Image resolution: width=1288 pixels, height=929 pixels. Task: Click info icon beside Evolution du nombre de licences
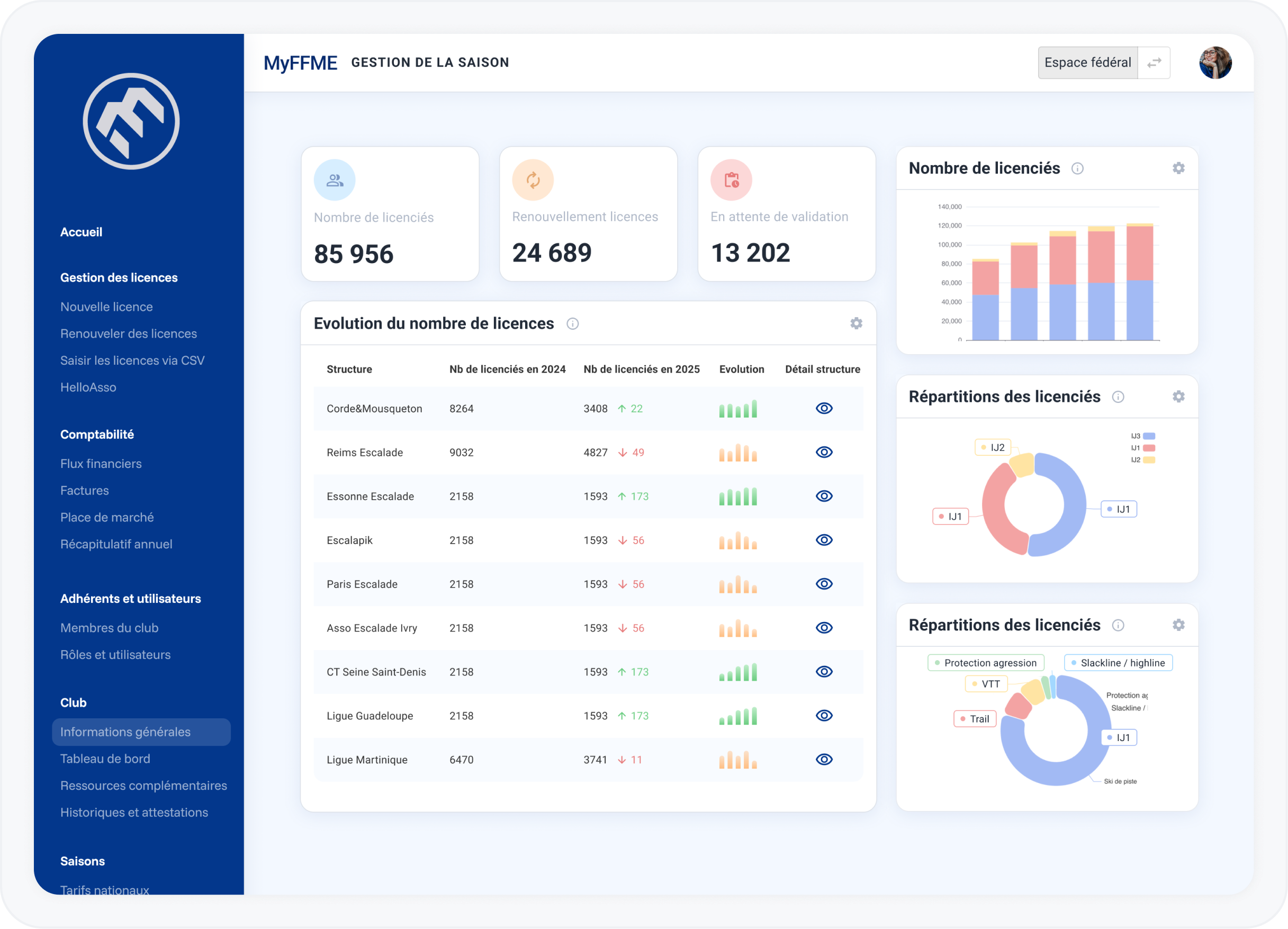coord(572,323)
